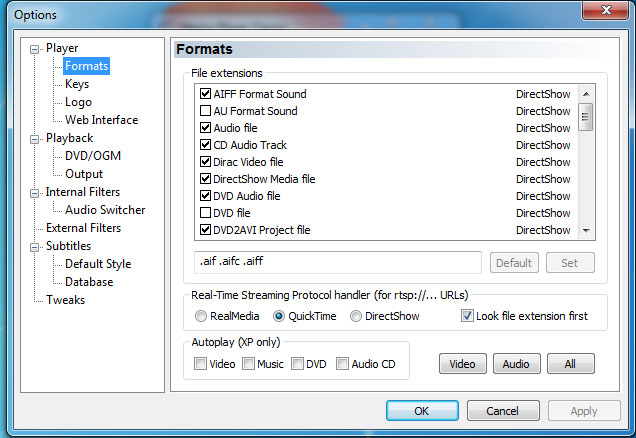Viewport: 636px width, 438px height.
Task: Click DirectShow engine for Audio file row
Action: (x=543, y=128)
